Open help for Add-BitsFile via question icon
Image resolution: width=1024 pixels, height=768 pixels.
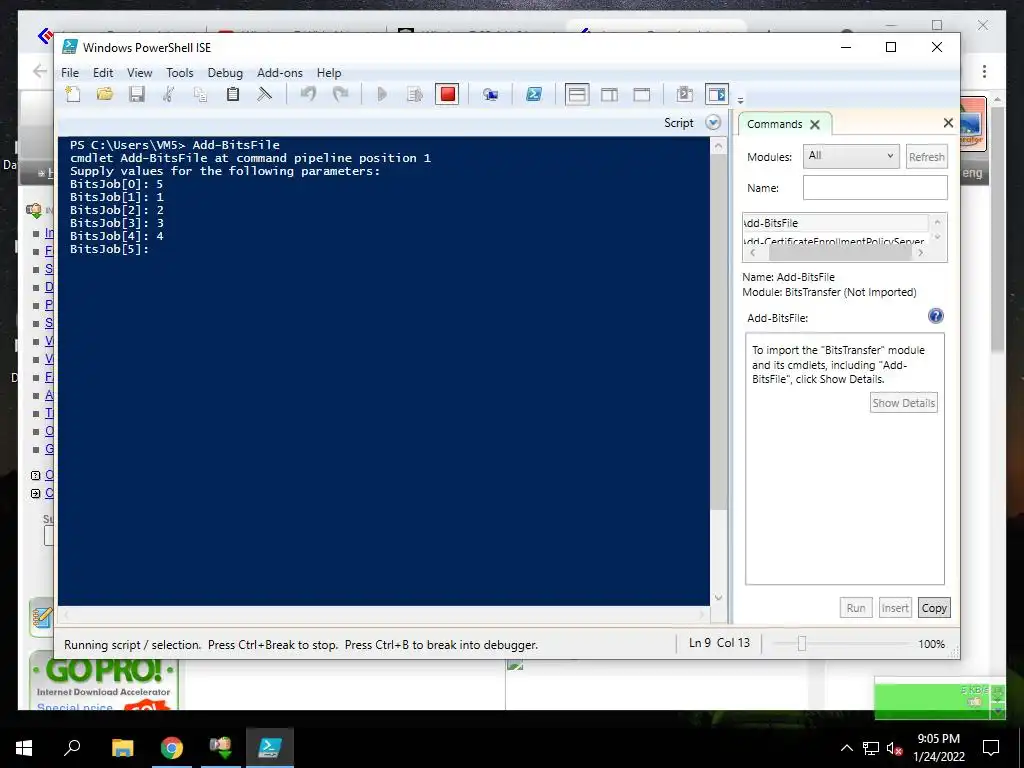tap(935, 316)
